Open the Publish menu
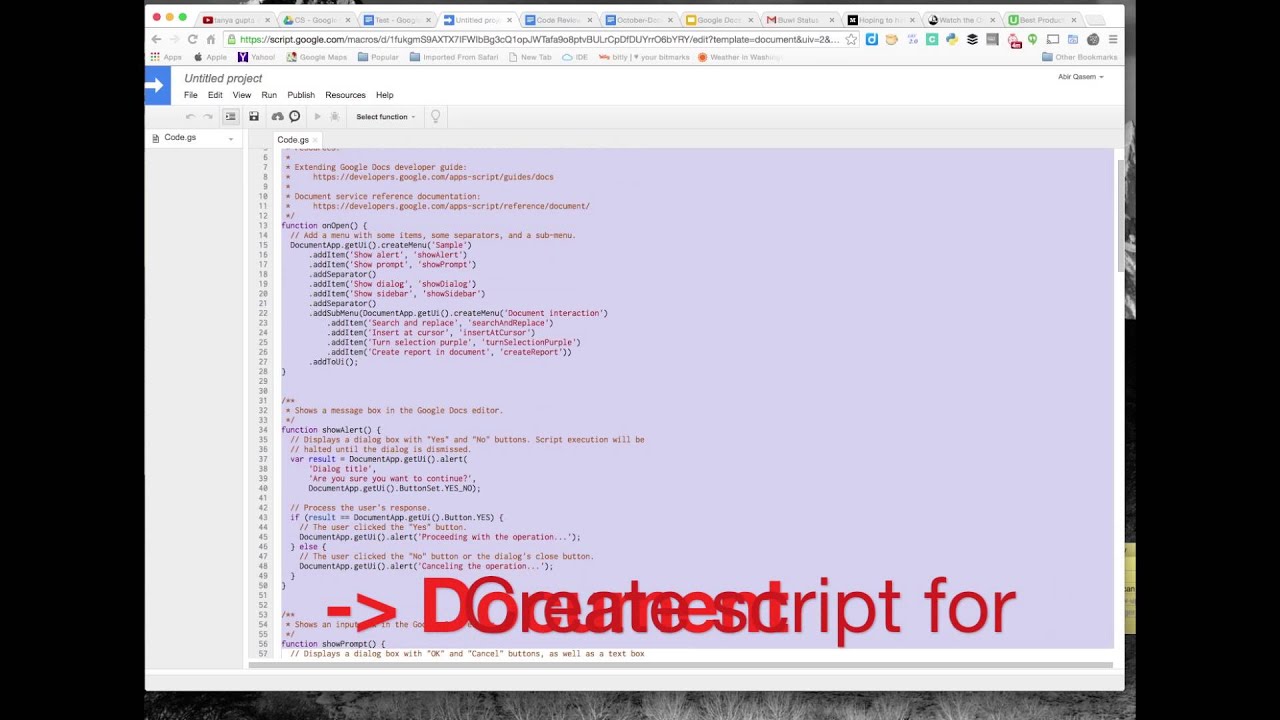Viewport: 1280px width, 720px height. tap(301, 95)
